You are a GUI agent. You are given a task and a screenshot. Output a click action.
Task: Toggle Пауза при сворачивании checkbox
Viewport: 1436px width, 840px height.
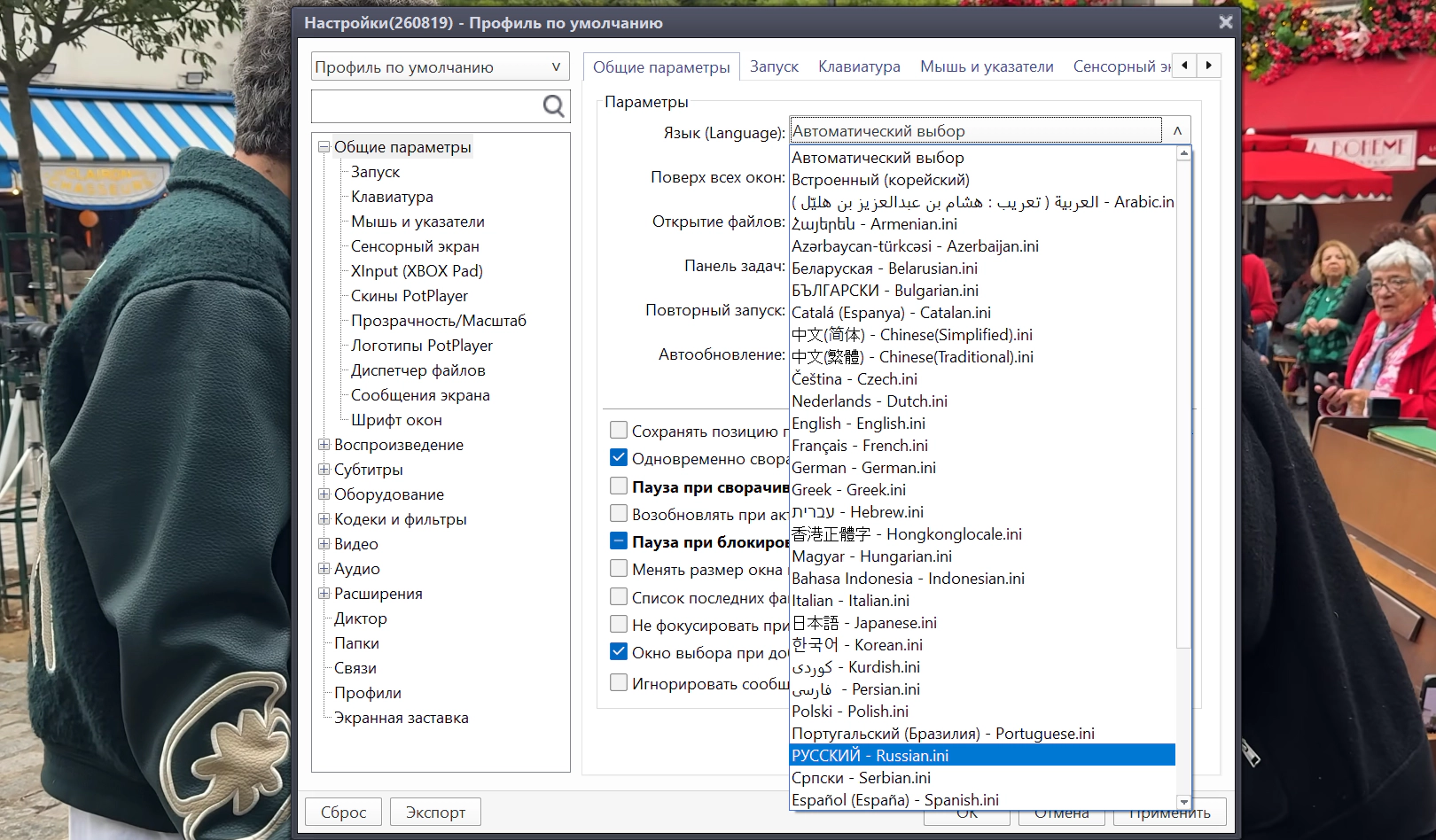click(619, 486)
